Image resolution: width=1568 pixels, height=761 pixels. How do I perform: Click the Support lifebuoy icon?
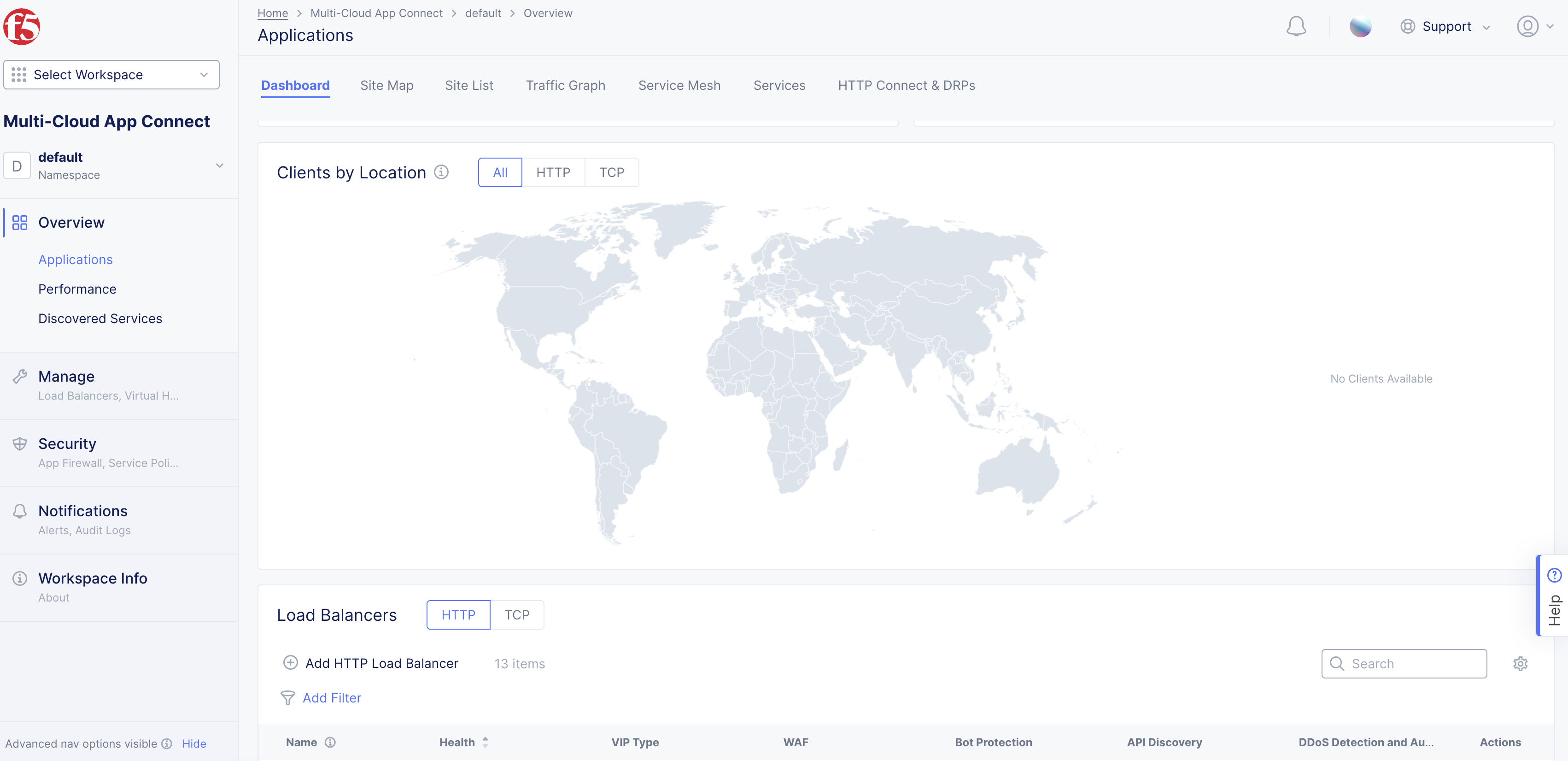click(x=1407, y=26)
